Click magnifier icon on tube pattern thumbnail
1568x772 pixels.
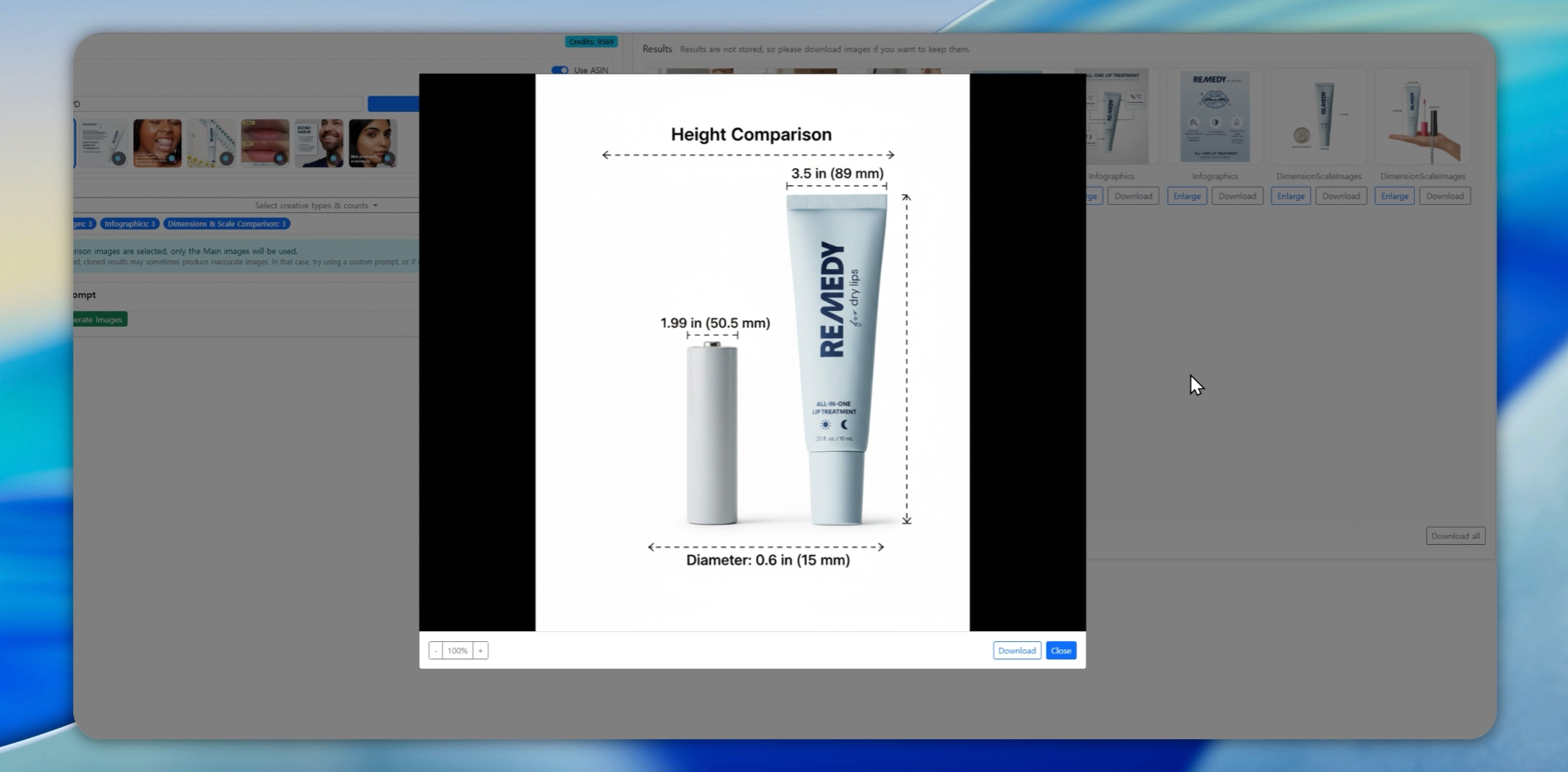pyautogui.click(x=226, y=159)
